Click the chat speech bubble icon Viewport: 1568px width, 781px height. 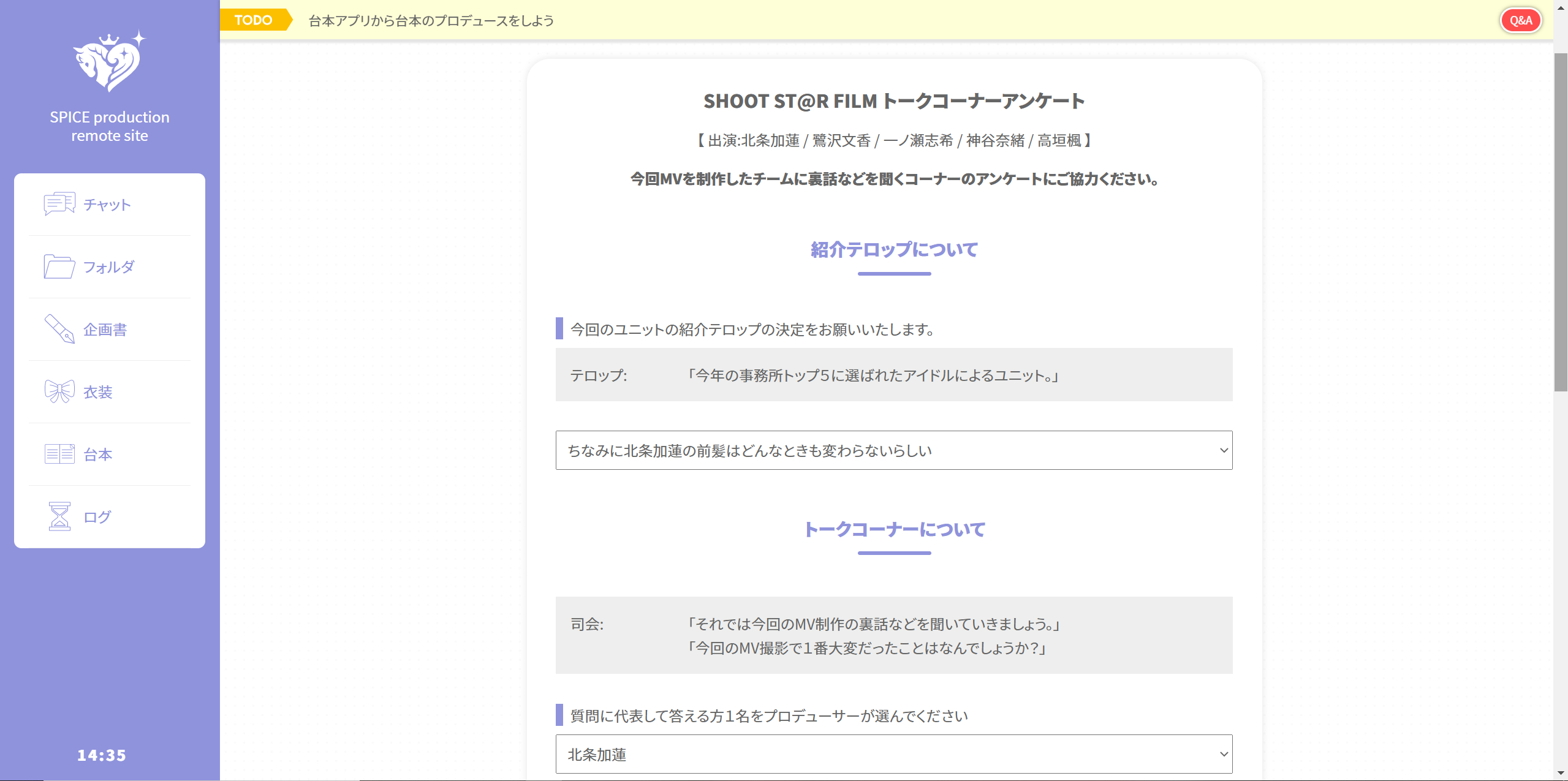point(59,204)
